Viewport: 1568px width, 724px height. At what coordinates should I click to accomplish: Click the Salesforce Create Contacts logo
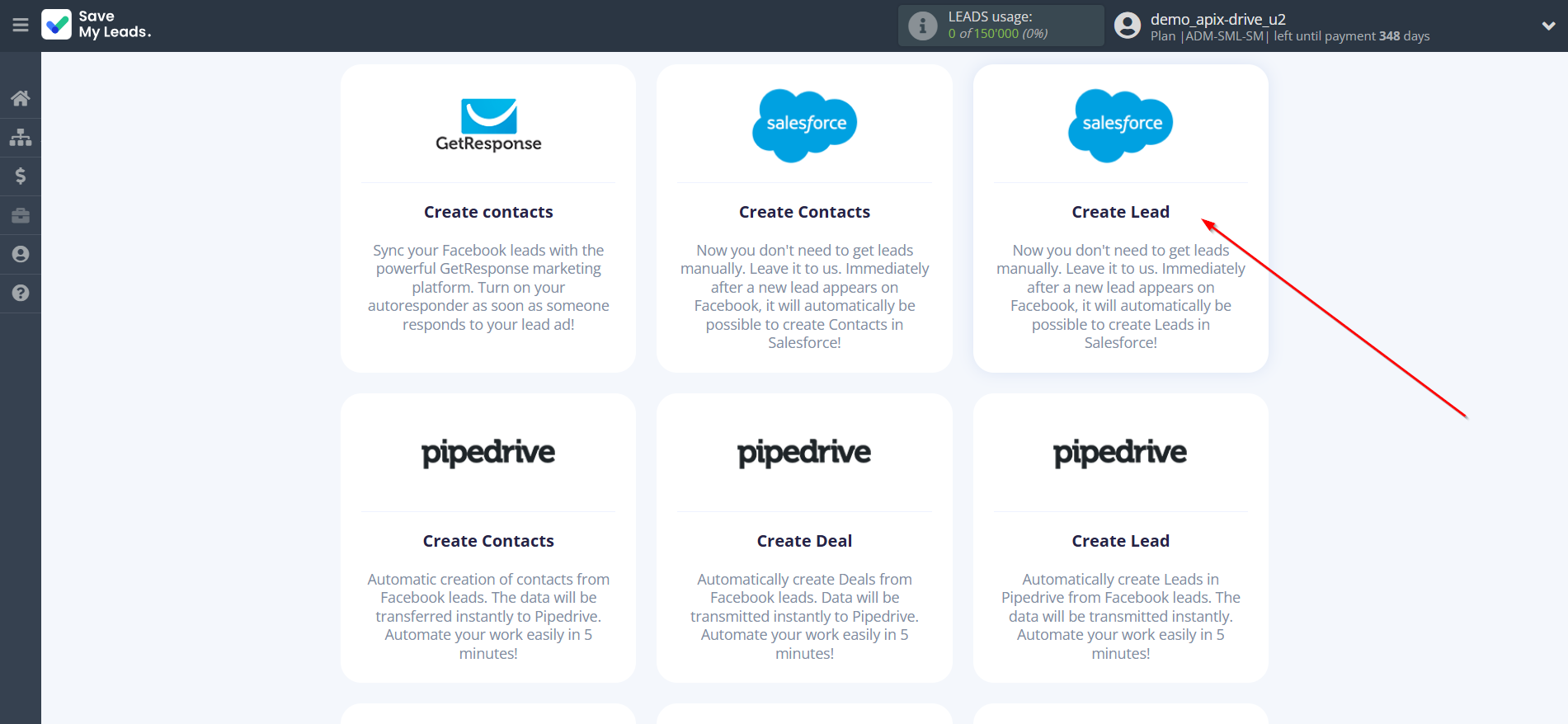coord(804,125)
